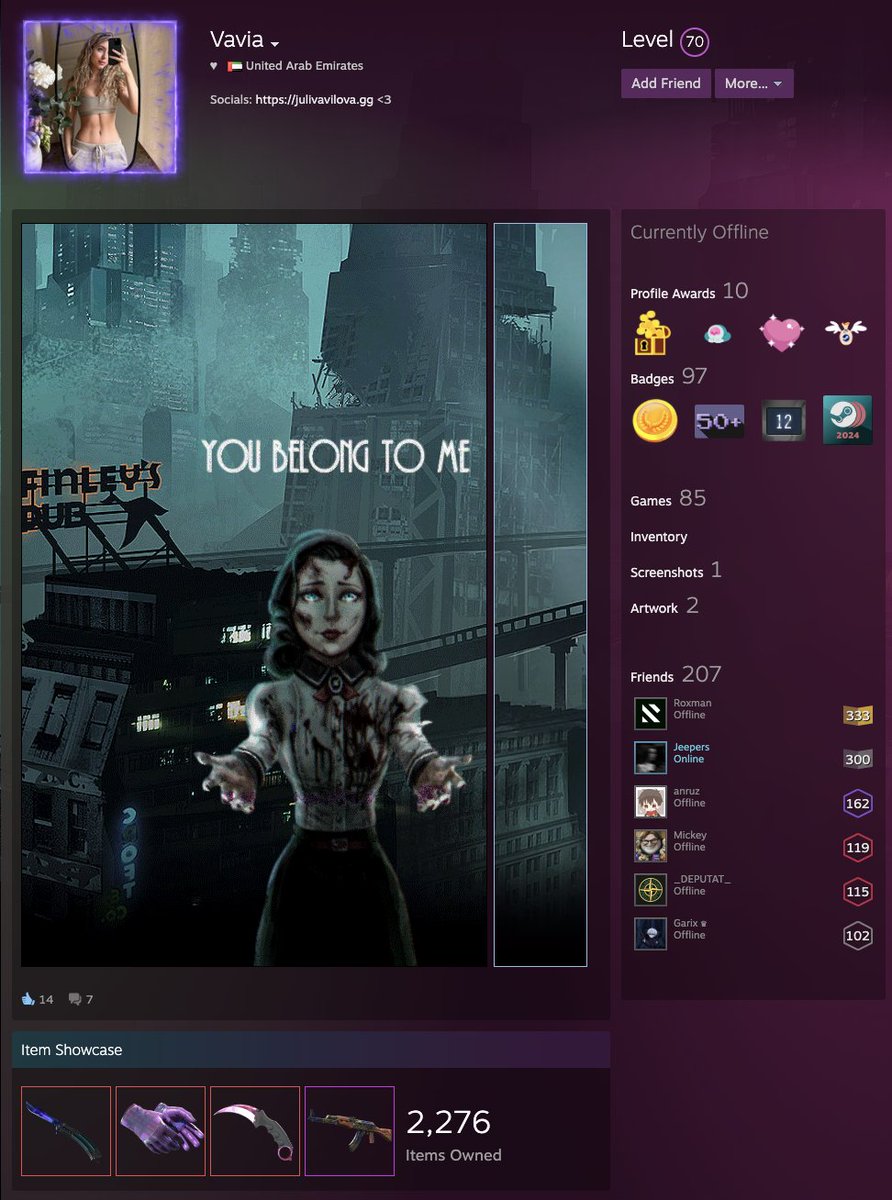Click the 12 years of service badge

pyautogui.click(x=783, y=422)
